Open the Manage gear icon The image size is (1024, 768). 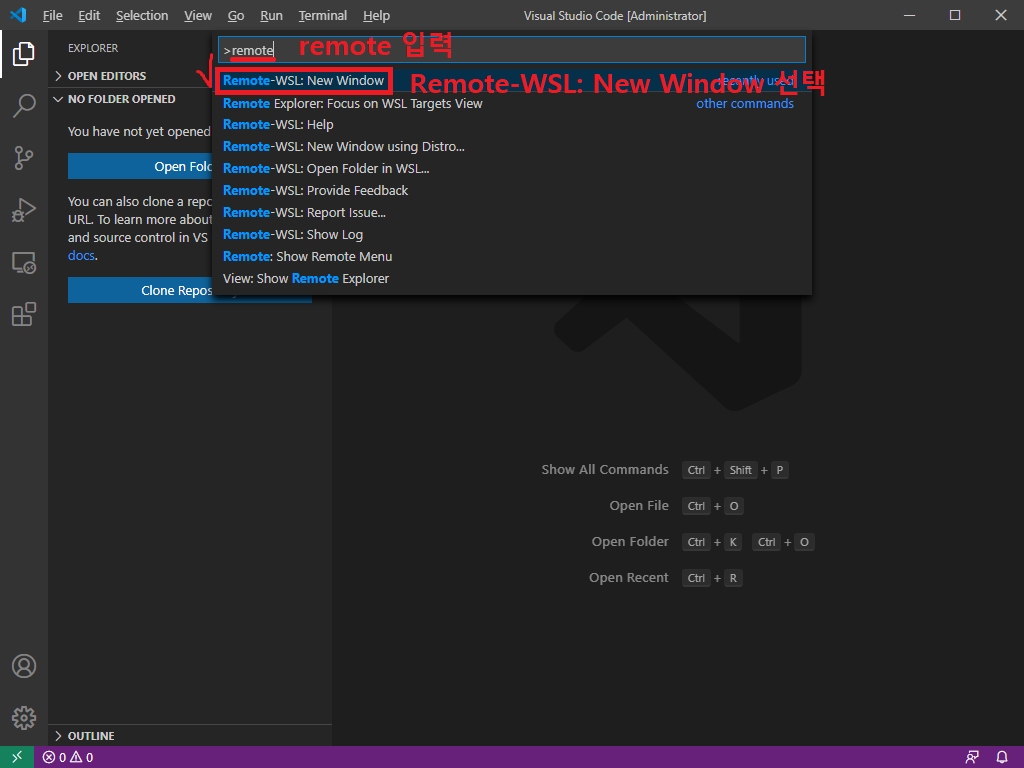click(x=24, y=717)
